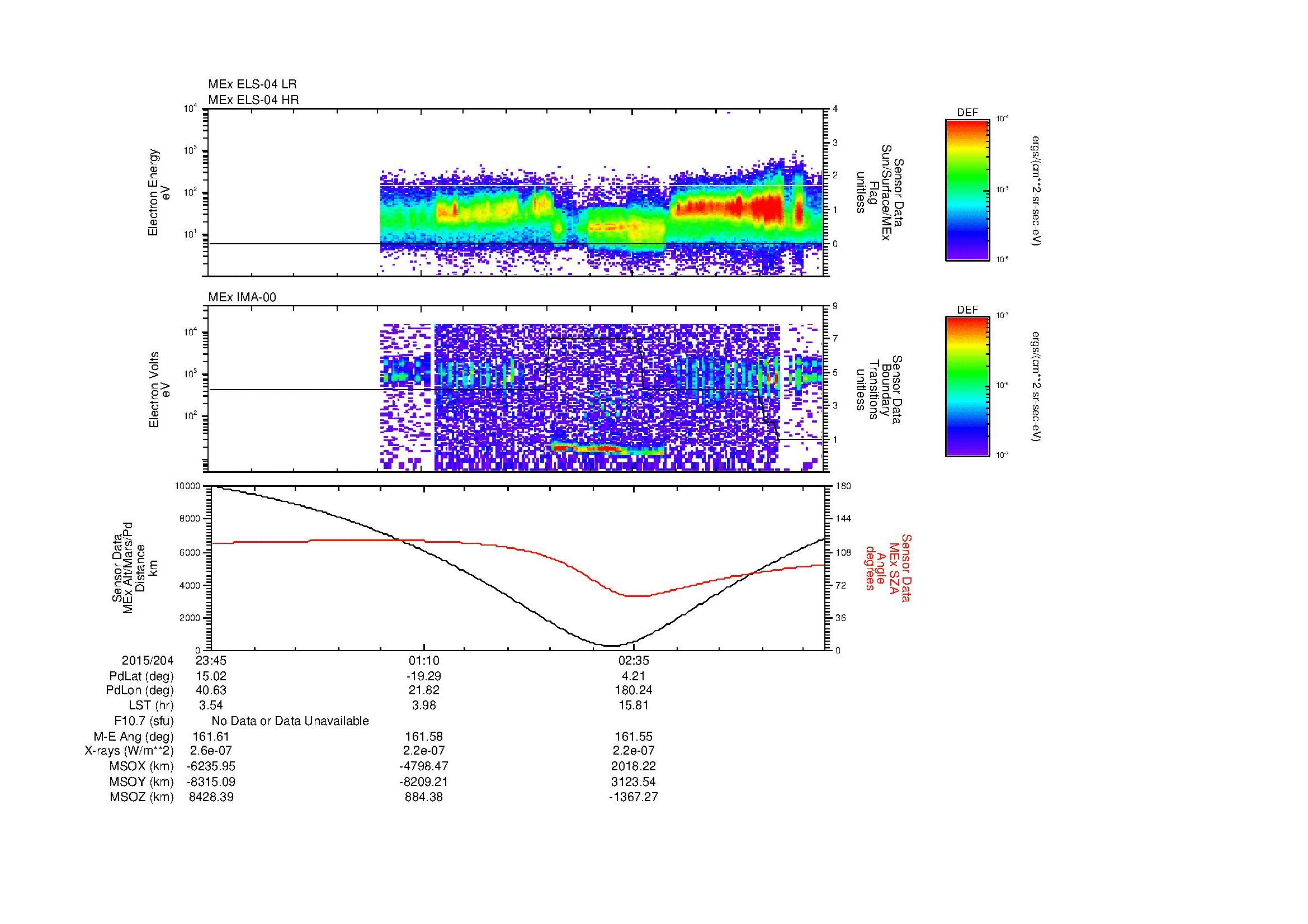Click the 'F10.7 (sfu)' row label
Screen dimensions: 1308x924
(144, 721)
